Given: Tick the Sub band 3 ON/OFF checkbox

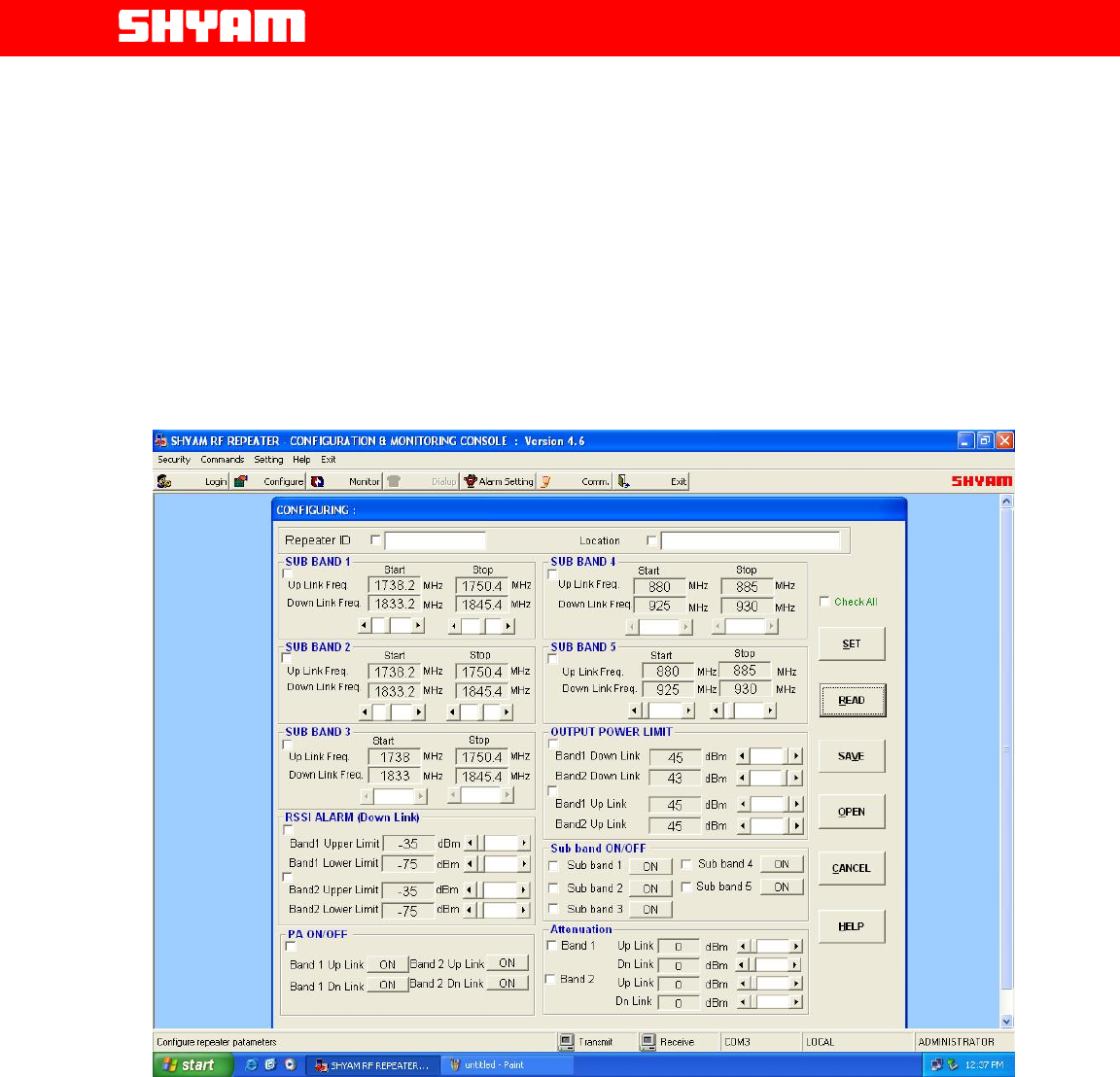Looking at the screenshot, I should 553,909.
